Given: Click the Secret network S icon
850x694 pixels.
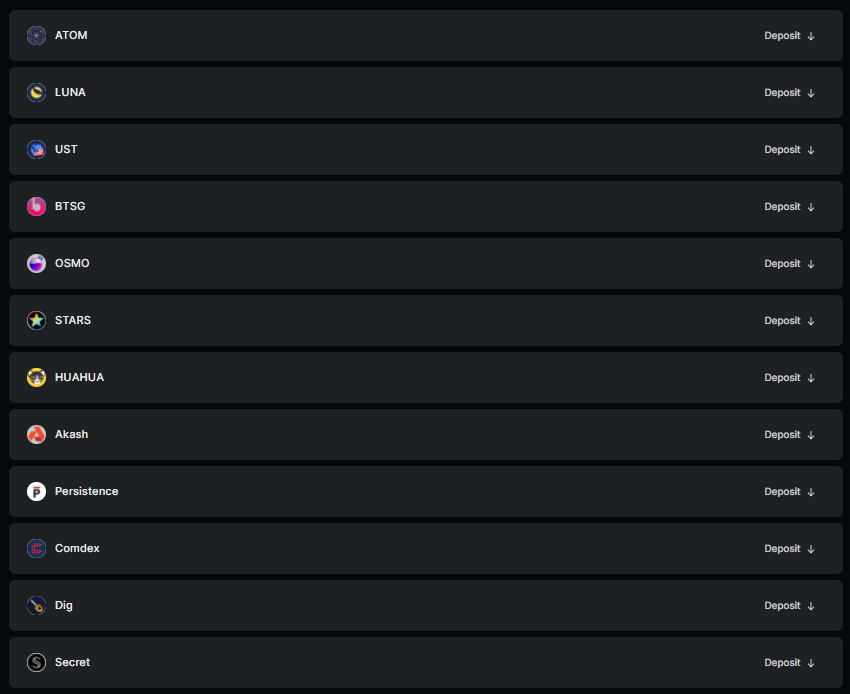Looking at the screenshot, I should pyautogui.click(x=36, y=663).
